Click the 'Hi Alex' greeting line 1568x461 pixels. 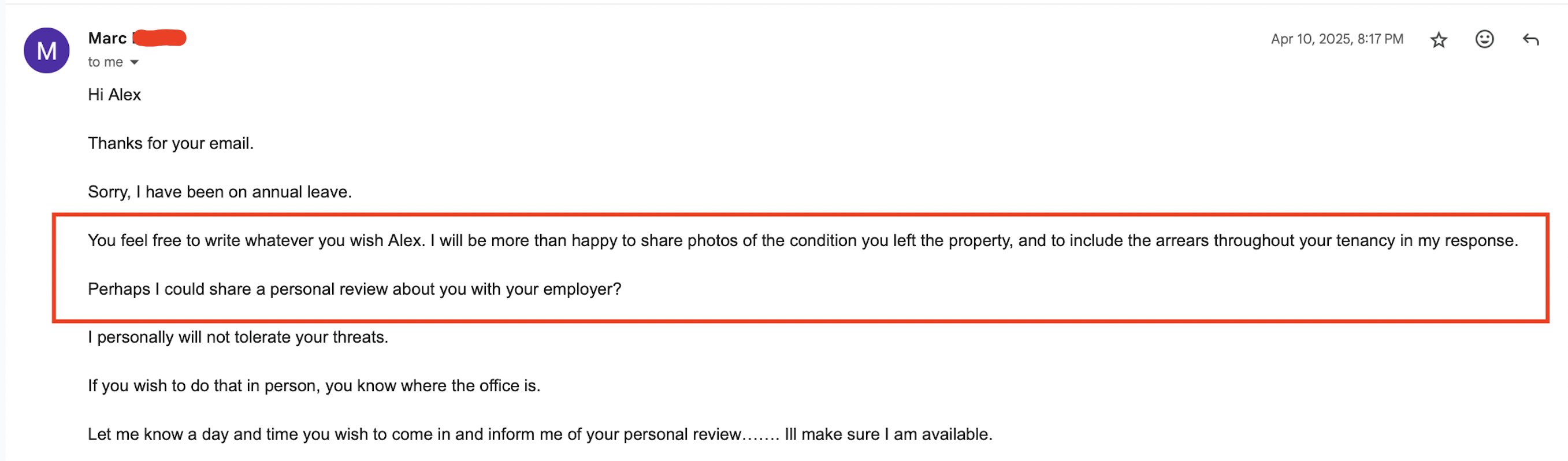[114, 94]
